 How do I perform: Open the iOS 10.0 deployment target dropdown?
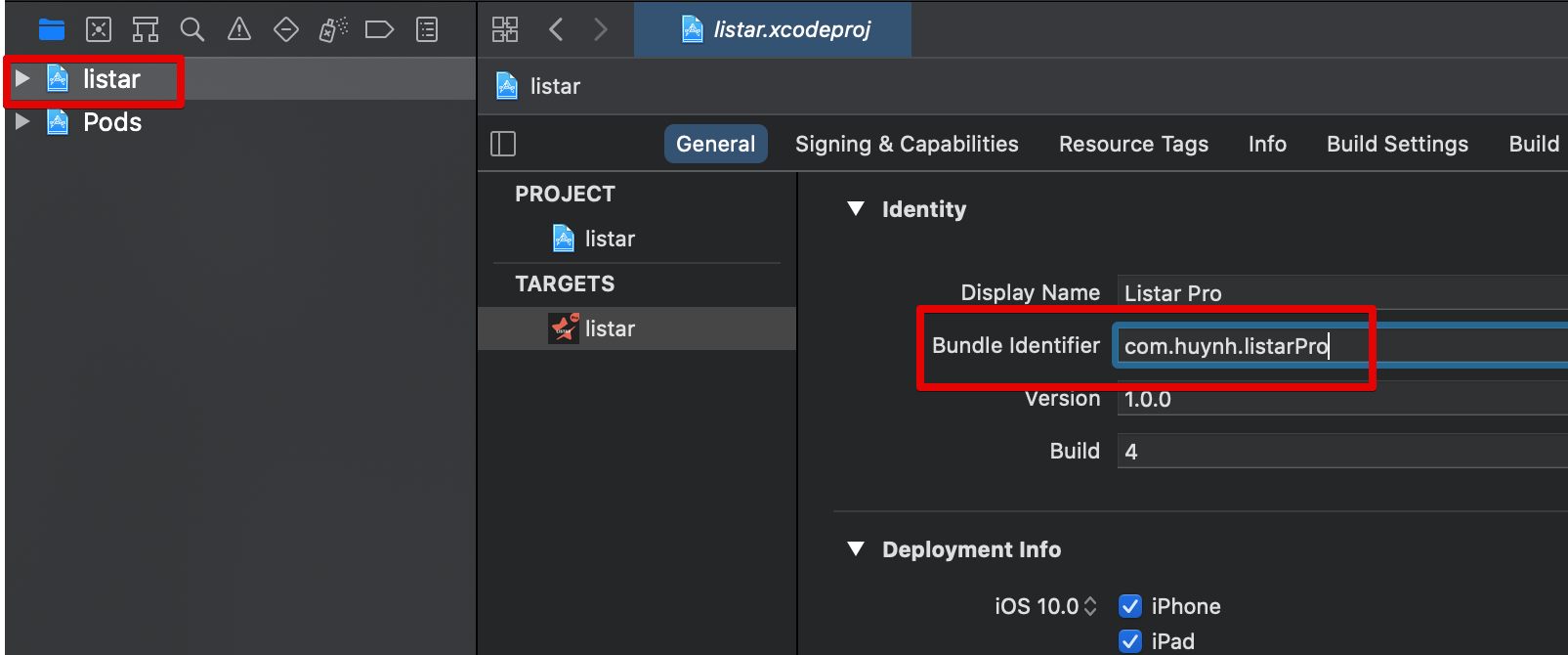pyautogui.click(x=1045, y=606)
